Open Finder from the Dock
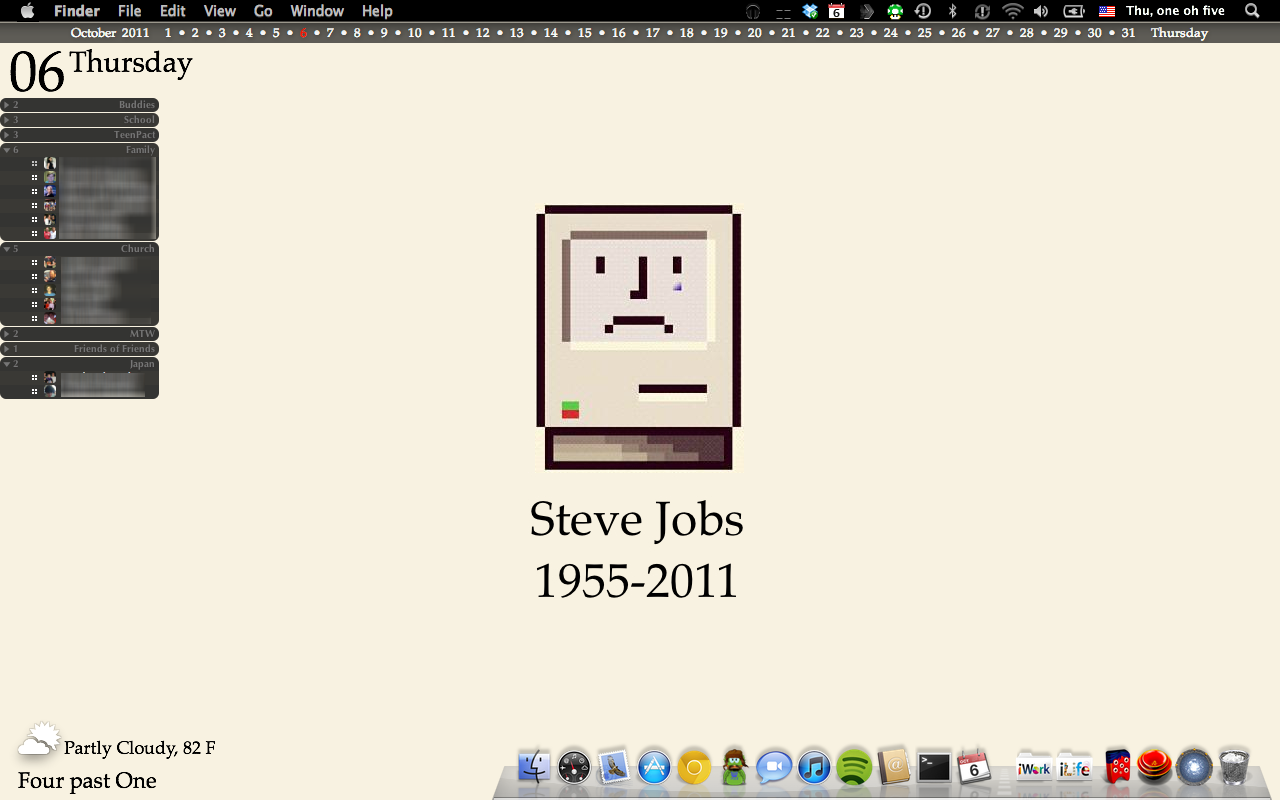Image resolution: width=1280 pixels, height=800 pixels. [535, 768]
